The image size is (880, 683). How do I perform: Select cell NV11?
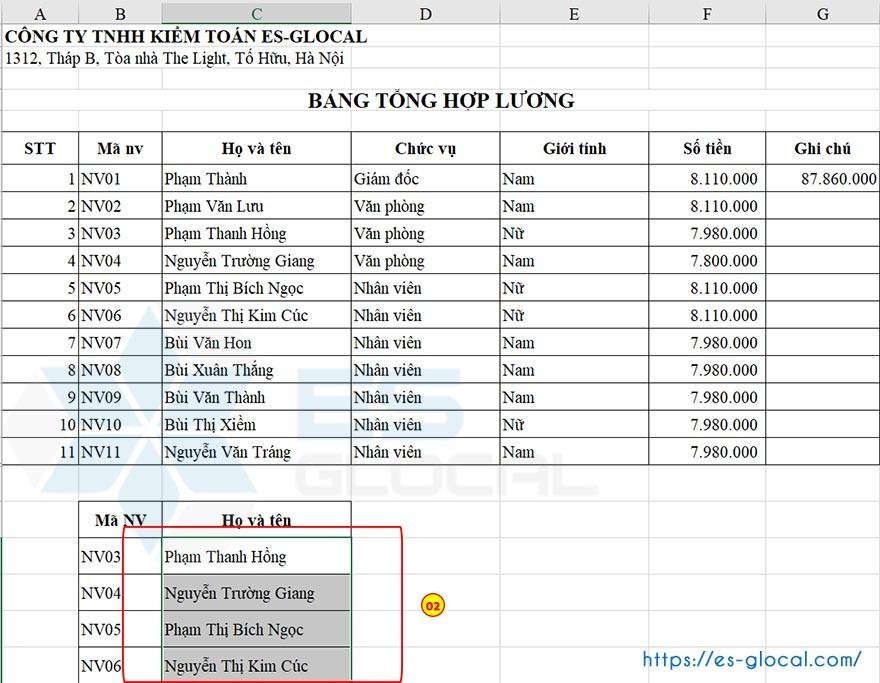click(x=120, y=452)
